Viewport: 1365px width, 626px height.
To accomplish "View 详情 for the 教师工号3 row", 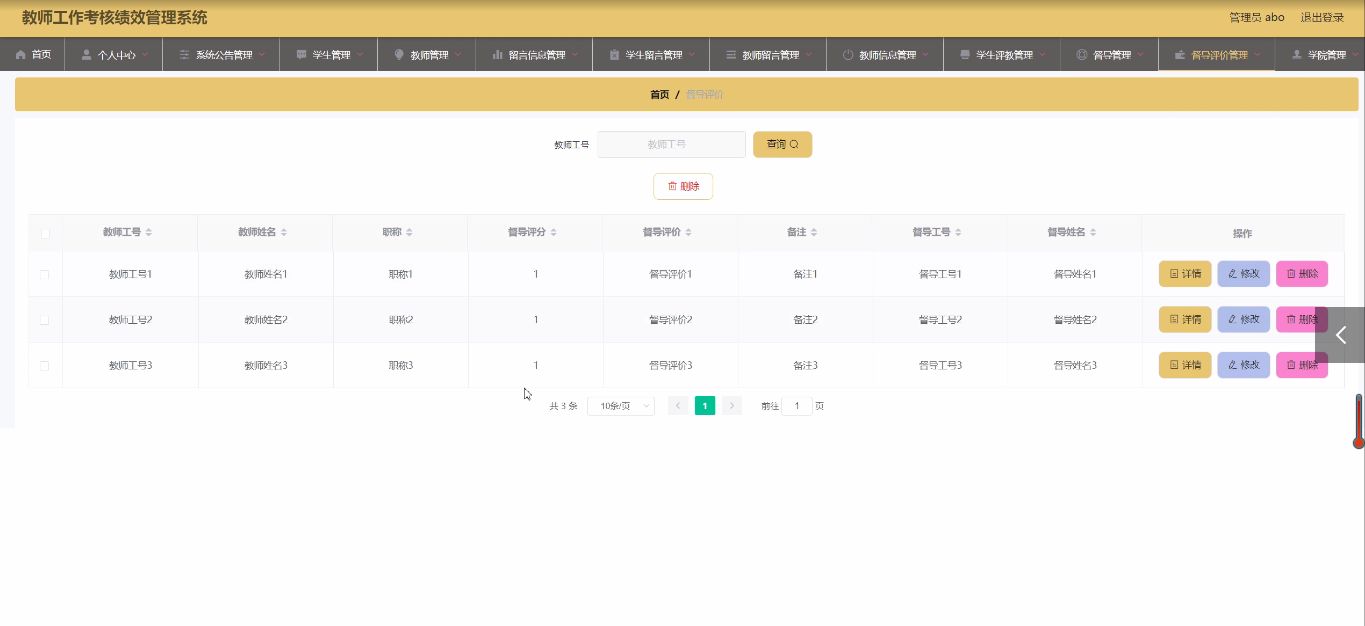I will pyautogui.click(x=1185, y=366).
